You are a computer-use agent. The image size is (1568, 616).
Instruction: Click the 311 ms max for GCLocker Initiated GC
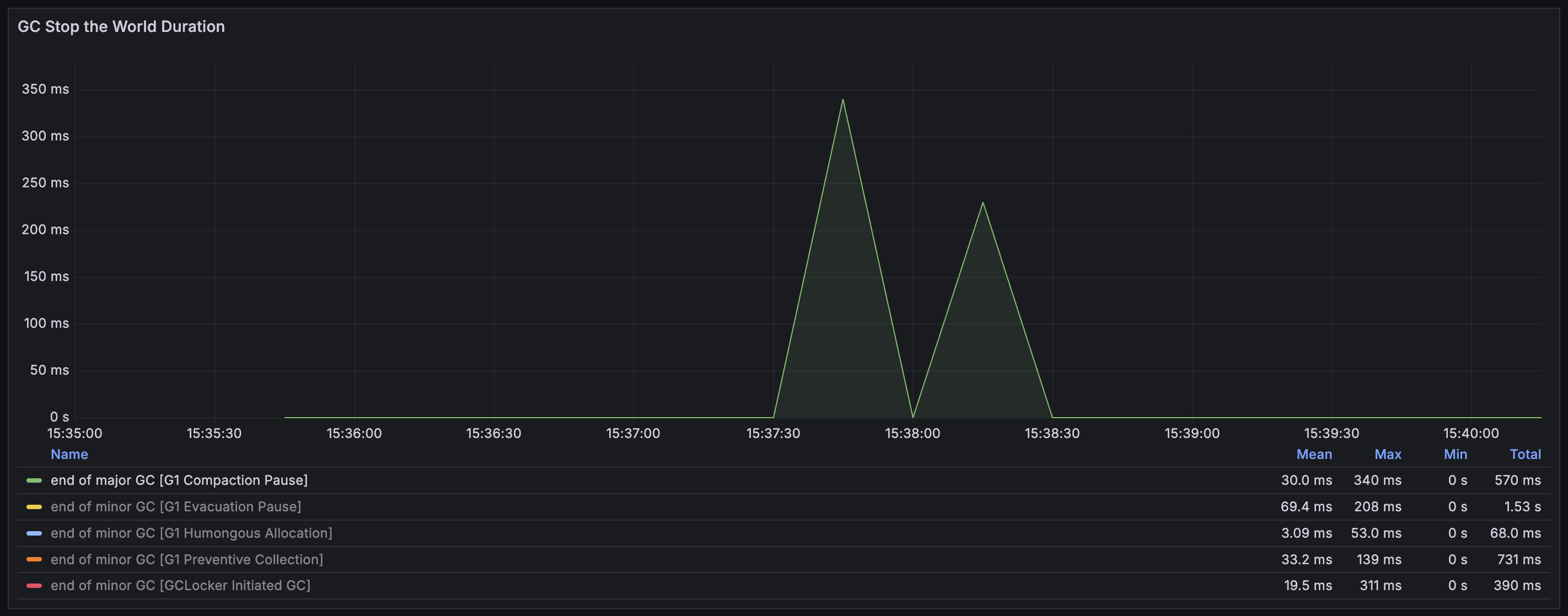click(1381, 586)
